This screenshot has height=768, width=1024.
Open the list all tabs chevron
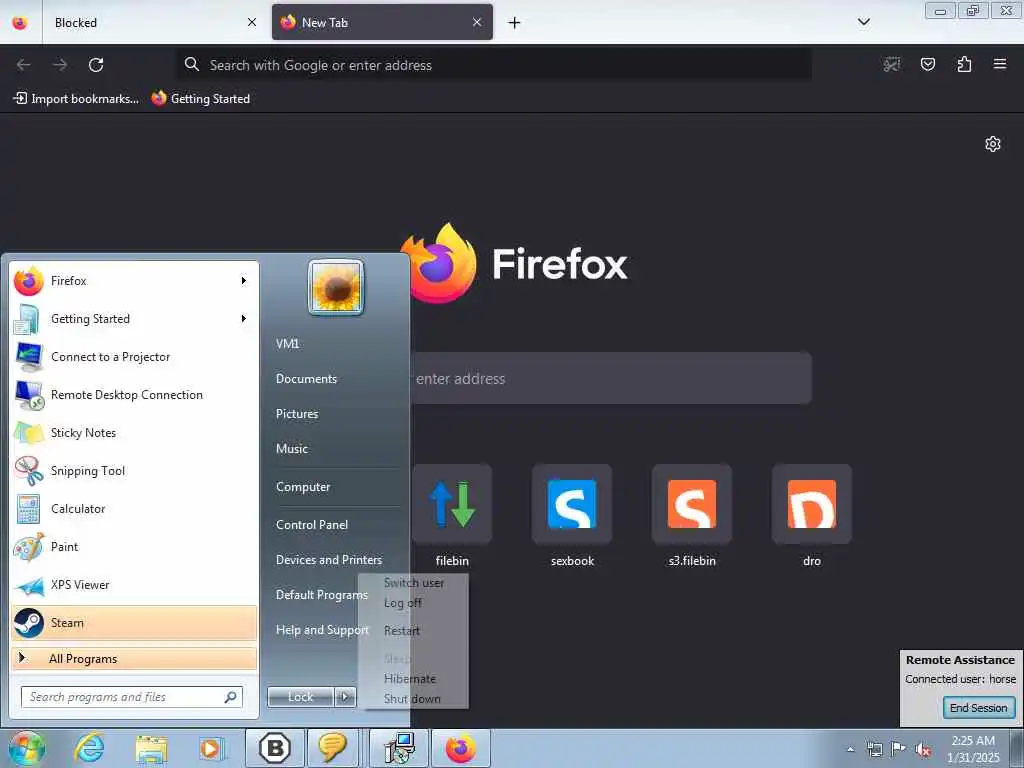point(863,22)
